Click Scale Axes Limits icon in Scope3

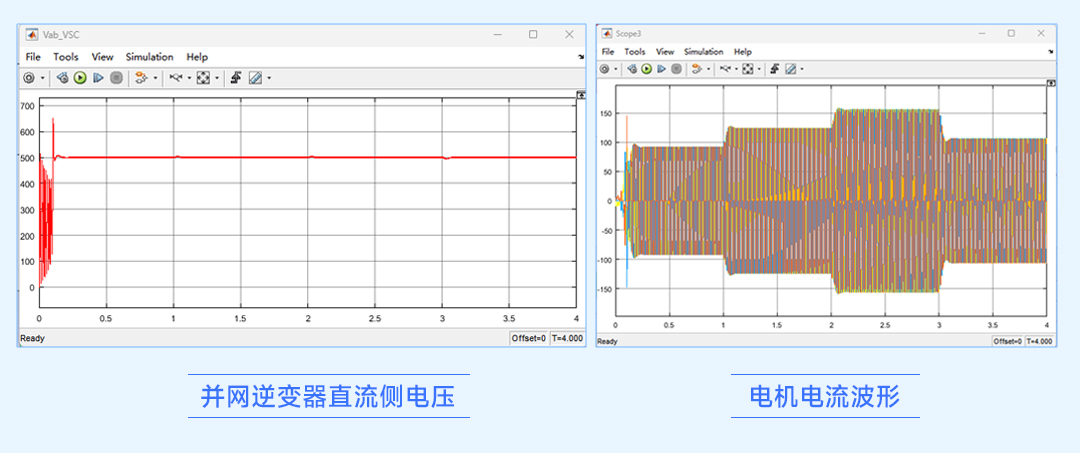point(747,69)
